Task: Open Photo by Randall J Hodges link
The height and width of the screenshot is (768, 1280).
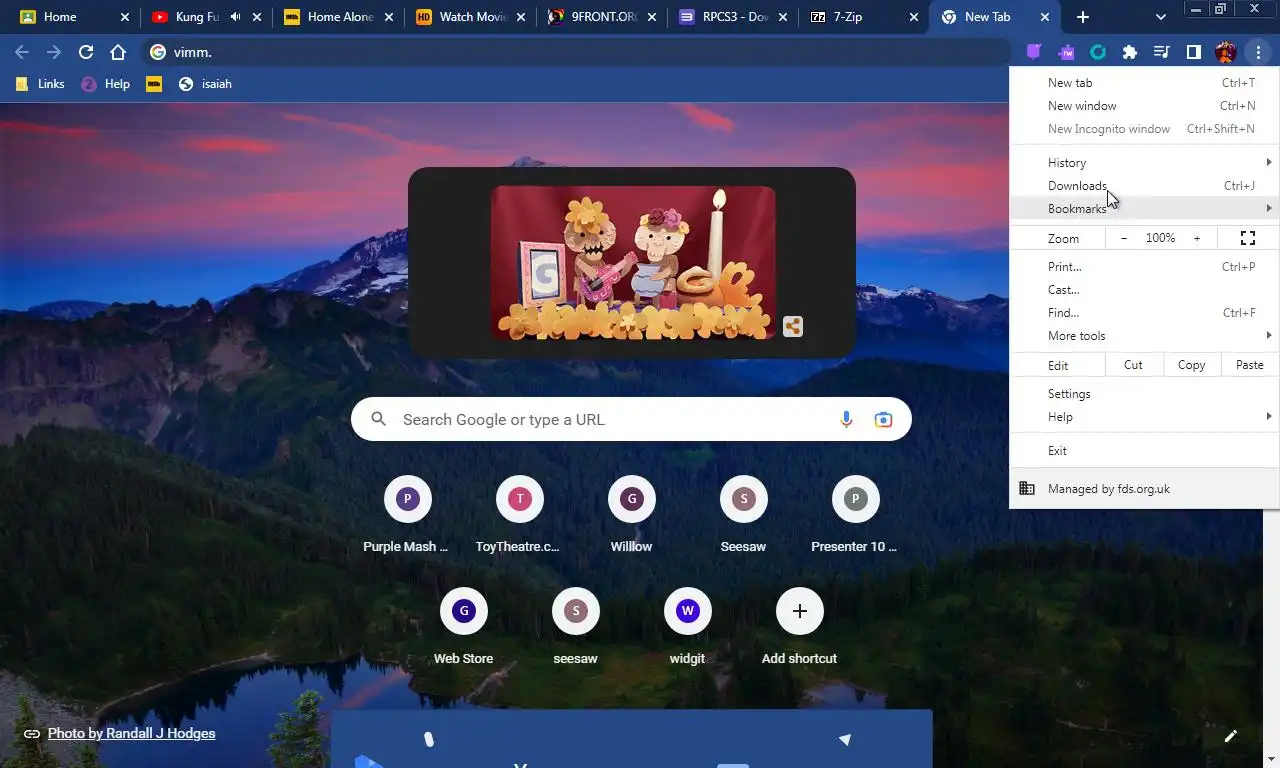Action: coord(131,733)
